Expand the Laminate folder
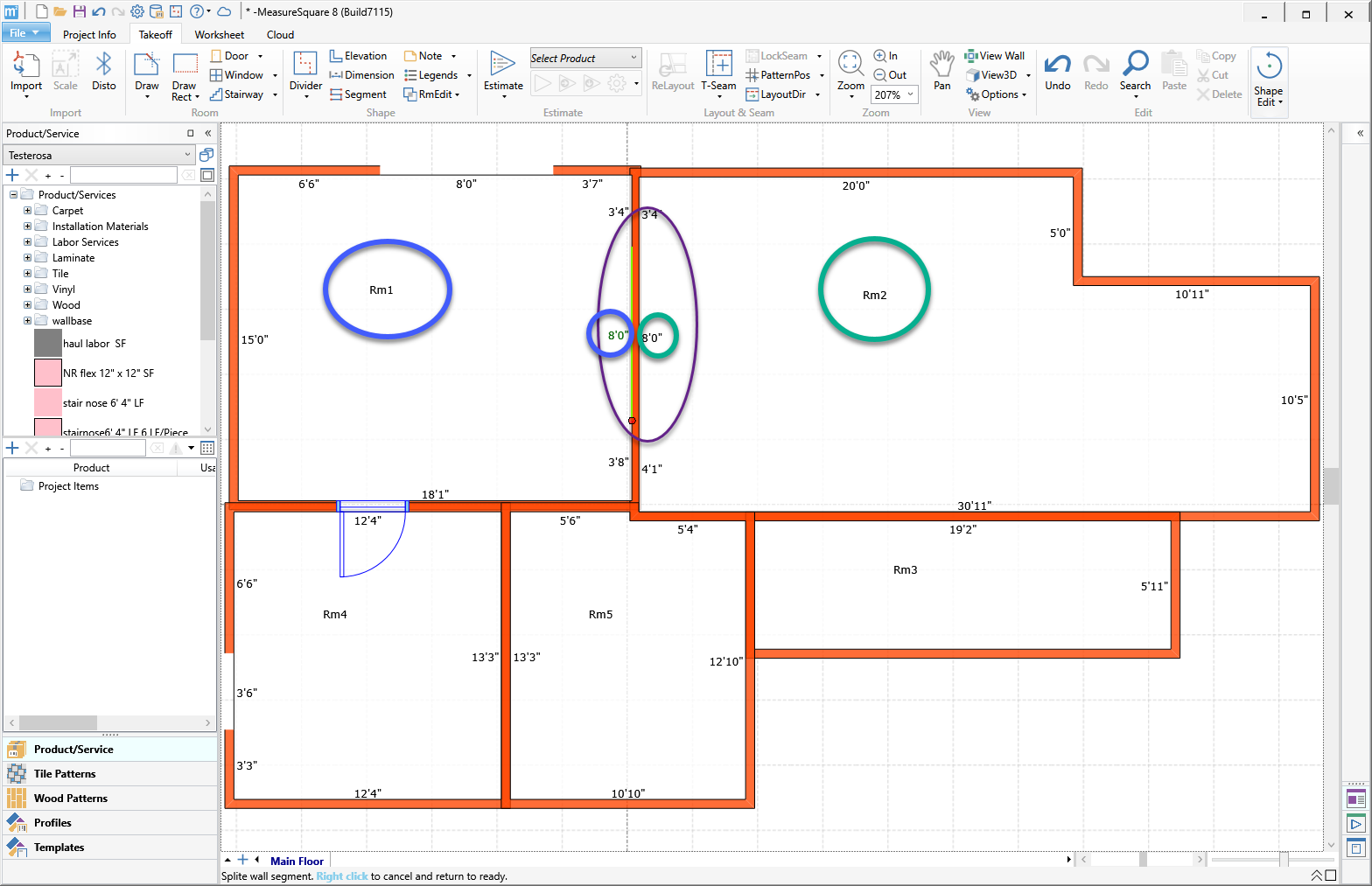 [x=27, y=258]
